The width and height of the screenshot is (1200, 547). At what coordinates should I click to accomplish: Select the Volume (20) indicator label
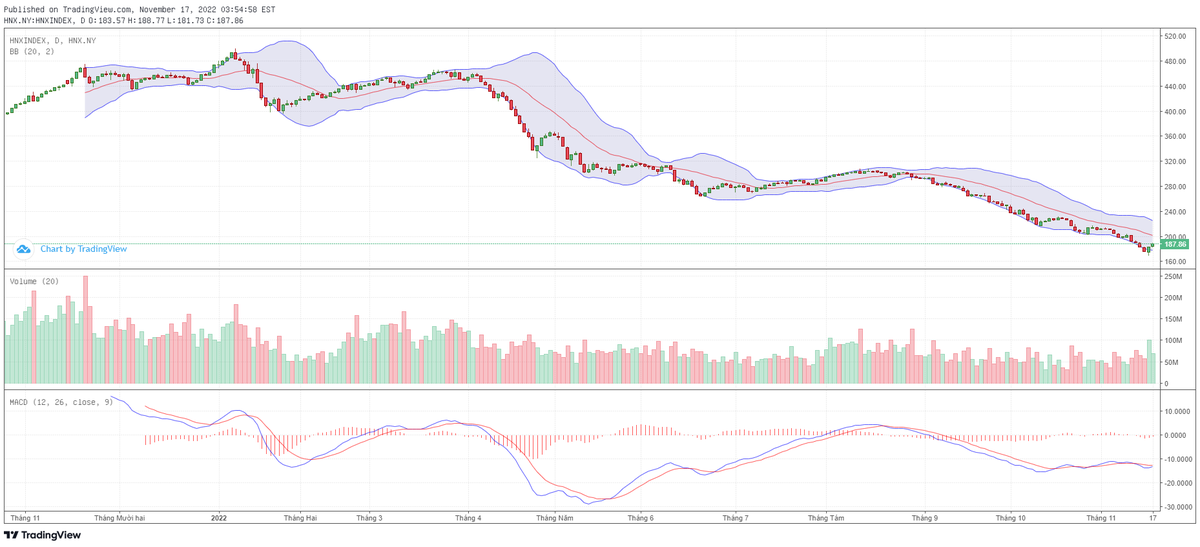coord(36,281)
